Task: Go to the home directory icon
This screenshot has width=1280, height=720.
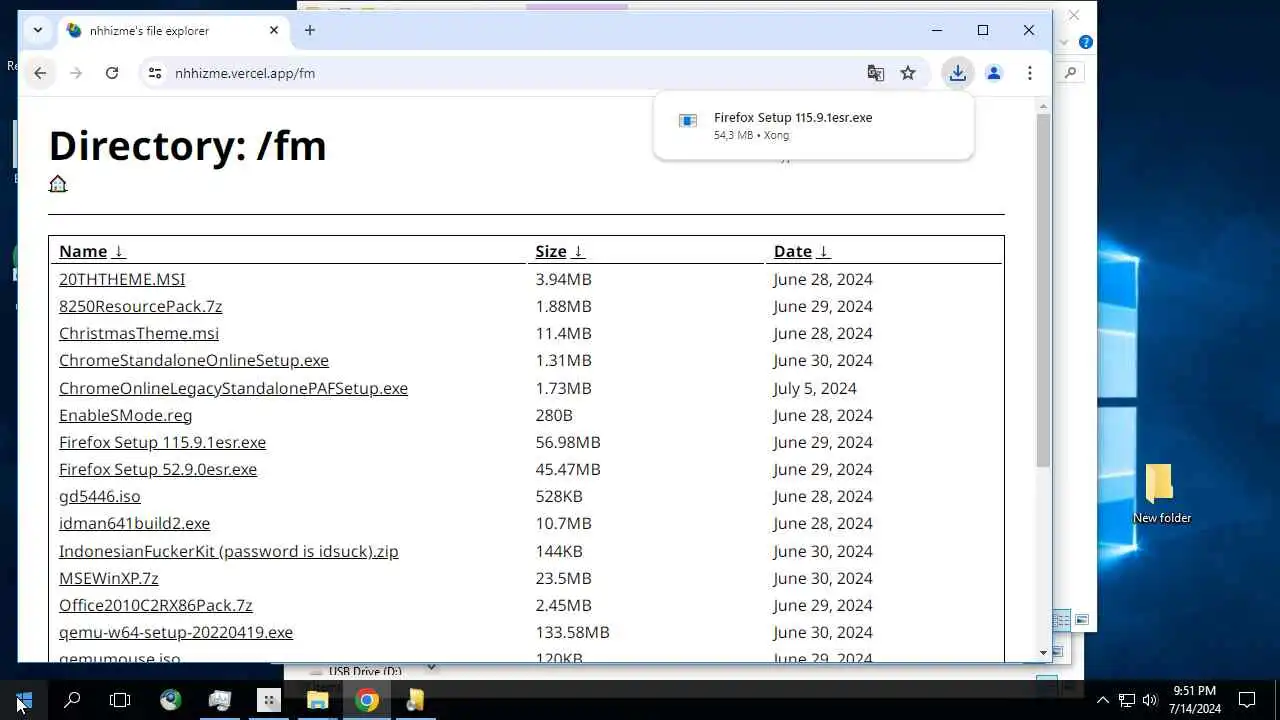Action: [58, 184]
